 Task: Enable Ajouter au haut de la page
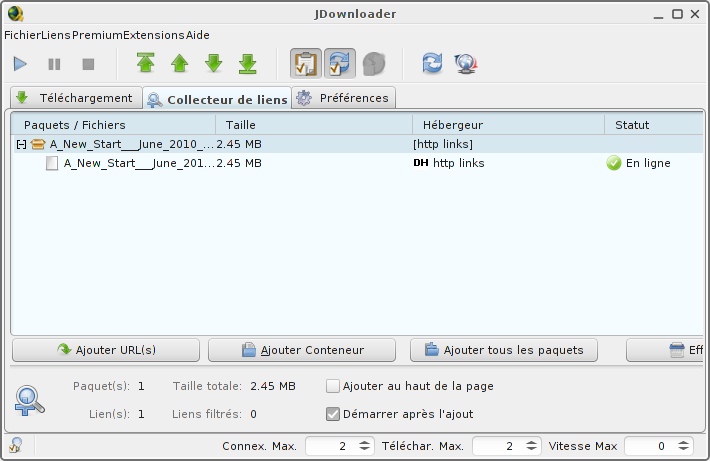[x=334, y=386]
